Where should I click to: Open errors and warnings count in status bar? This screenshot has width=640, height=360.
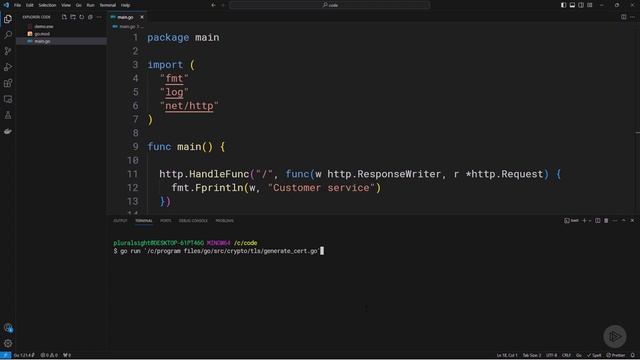click(49, 355)
